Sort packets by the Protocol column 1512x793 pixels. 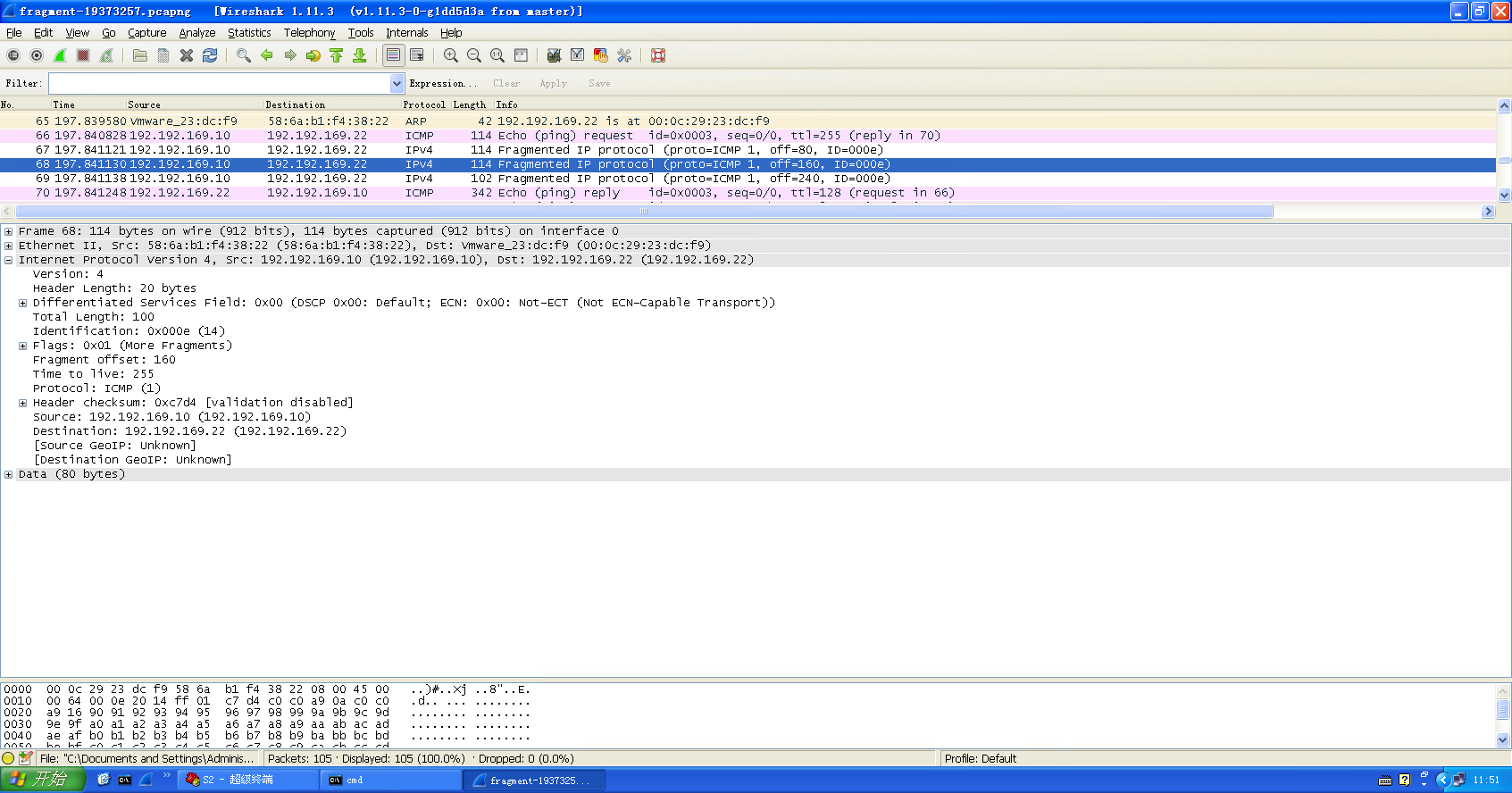pos(424,104)
